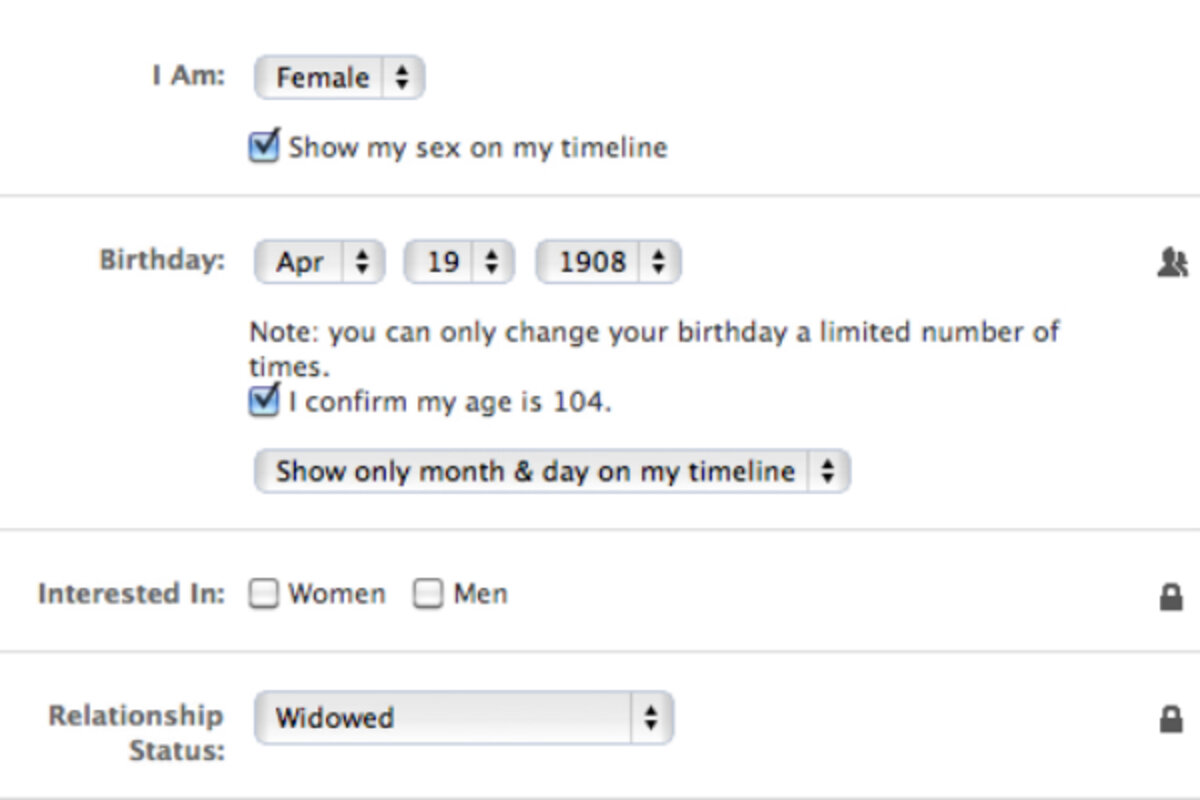
Task: Click the timeline display dropdown arrows
Action: (827, 471)
